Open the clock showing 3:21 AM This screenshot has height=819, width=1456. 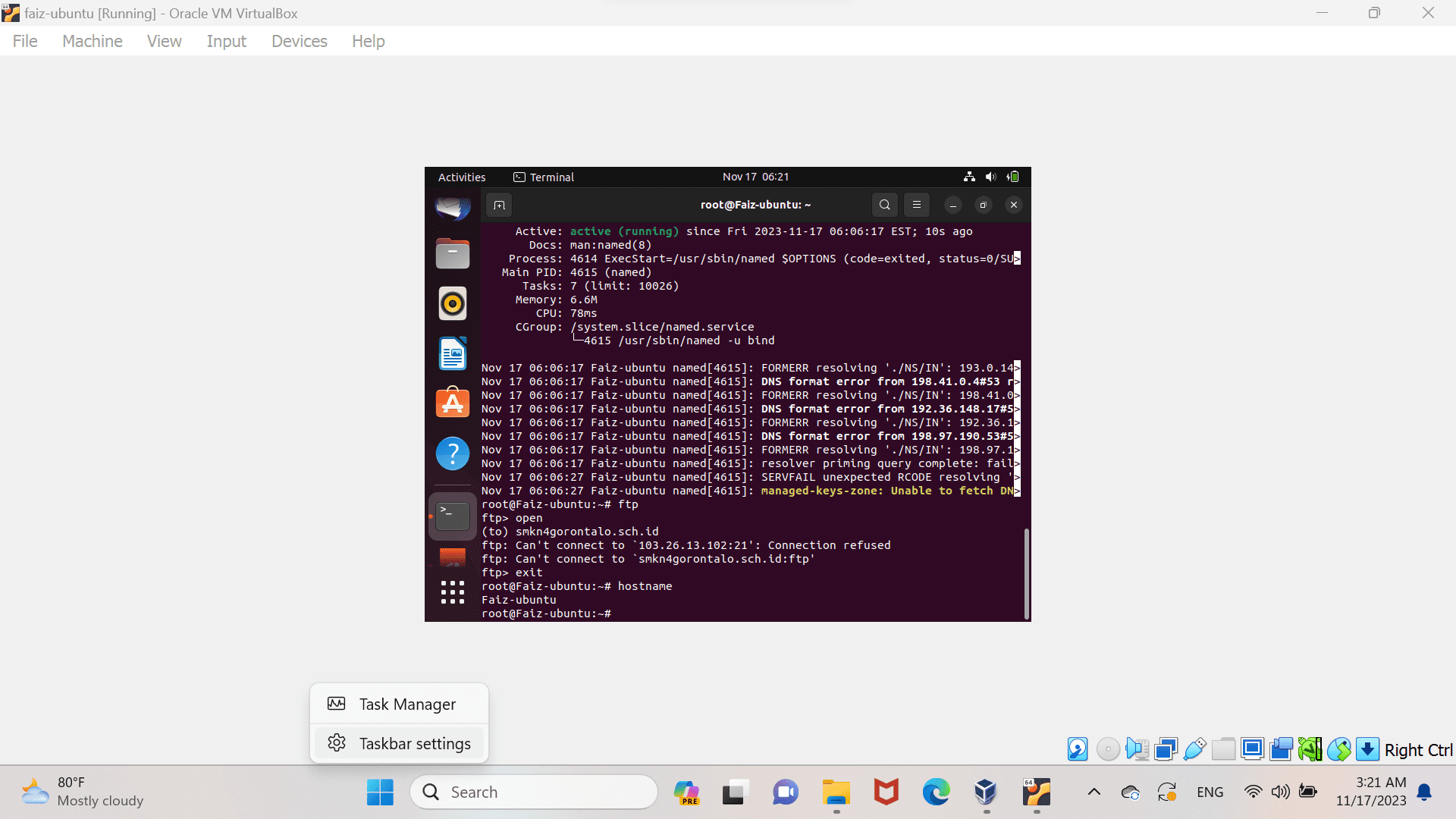click(1371, 792)
